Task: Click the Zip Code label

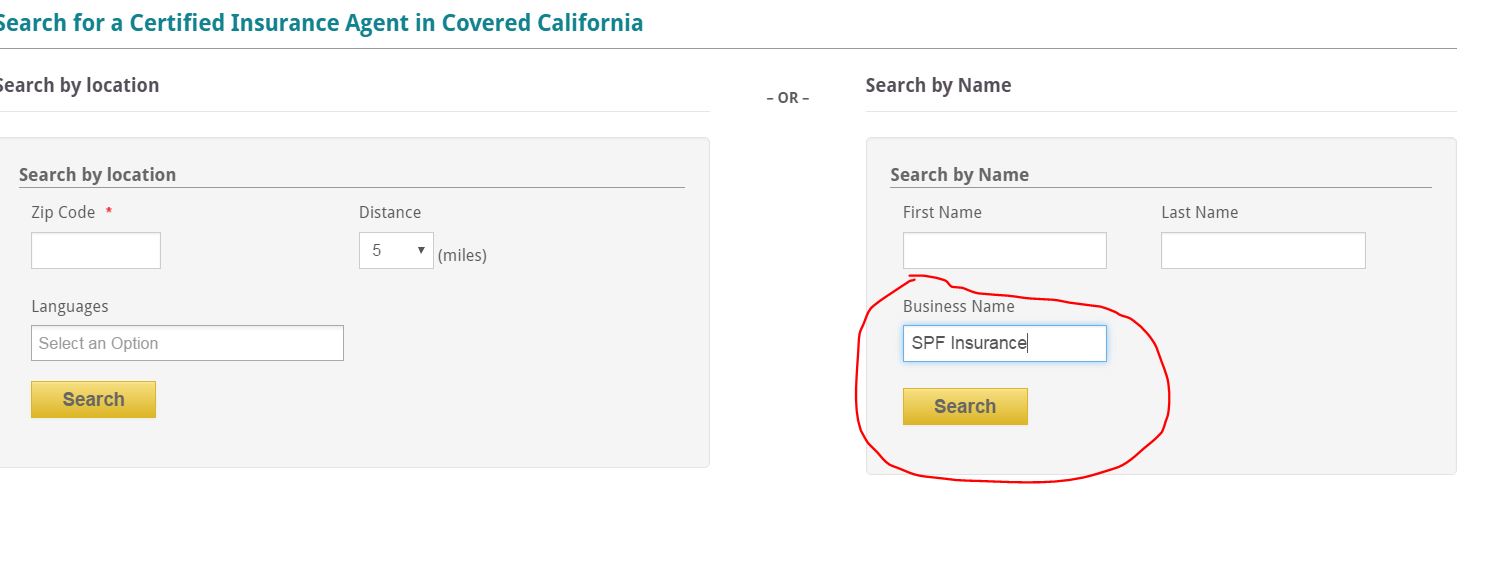Action: pyautogui.click(x=63, y=212)
